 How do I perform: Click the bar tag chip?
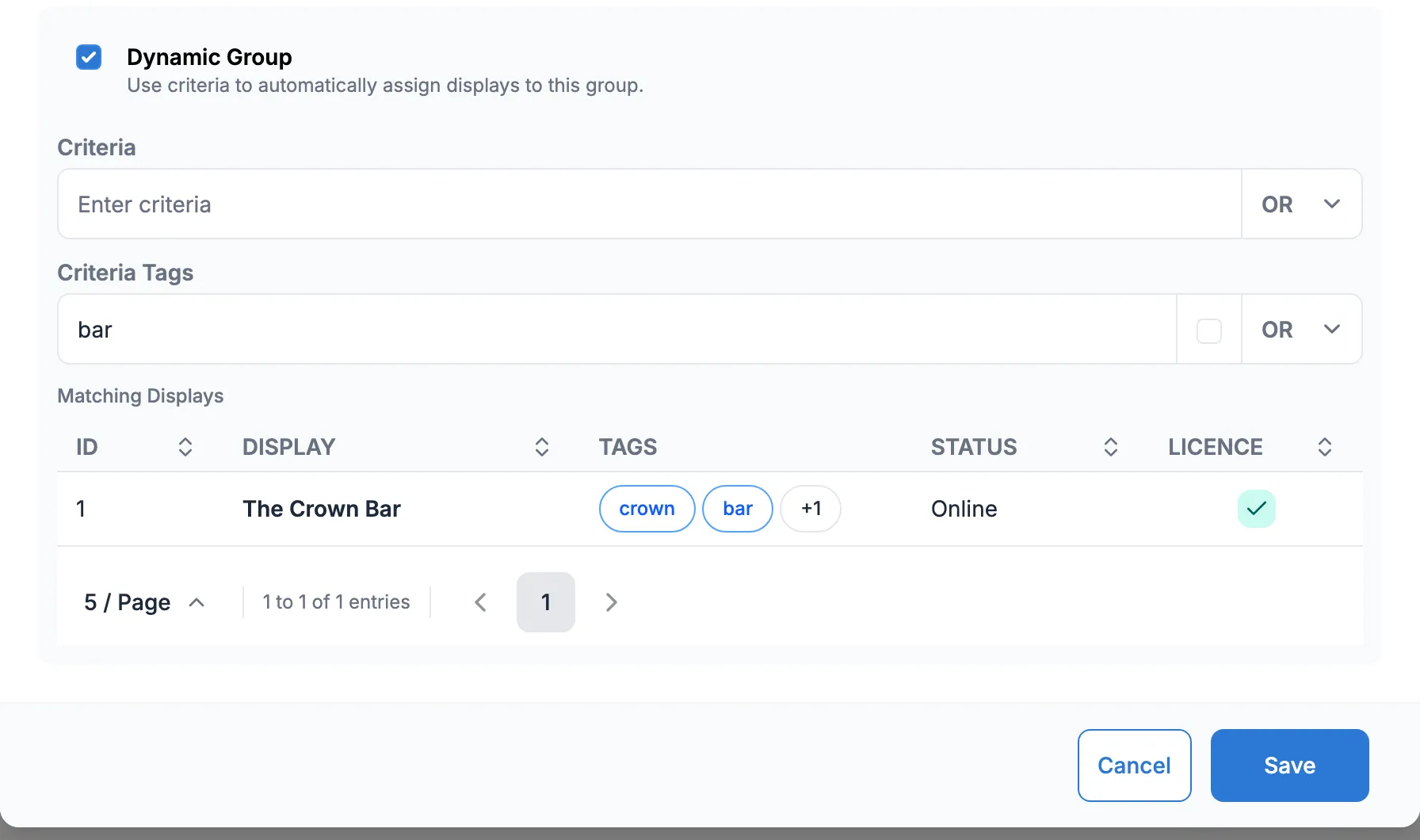(738, 509)
